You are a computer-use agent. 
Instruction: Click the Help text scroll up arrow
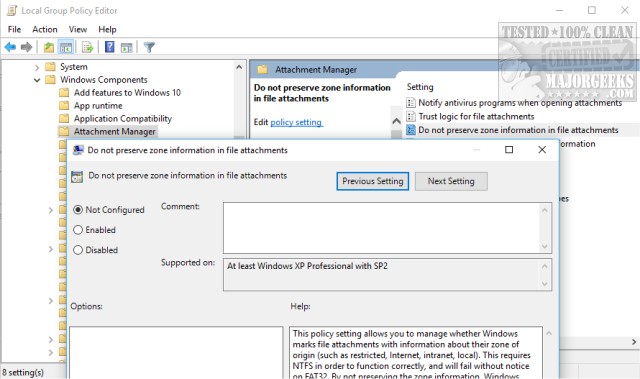[x=549, y=333]
